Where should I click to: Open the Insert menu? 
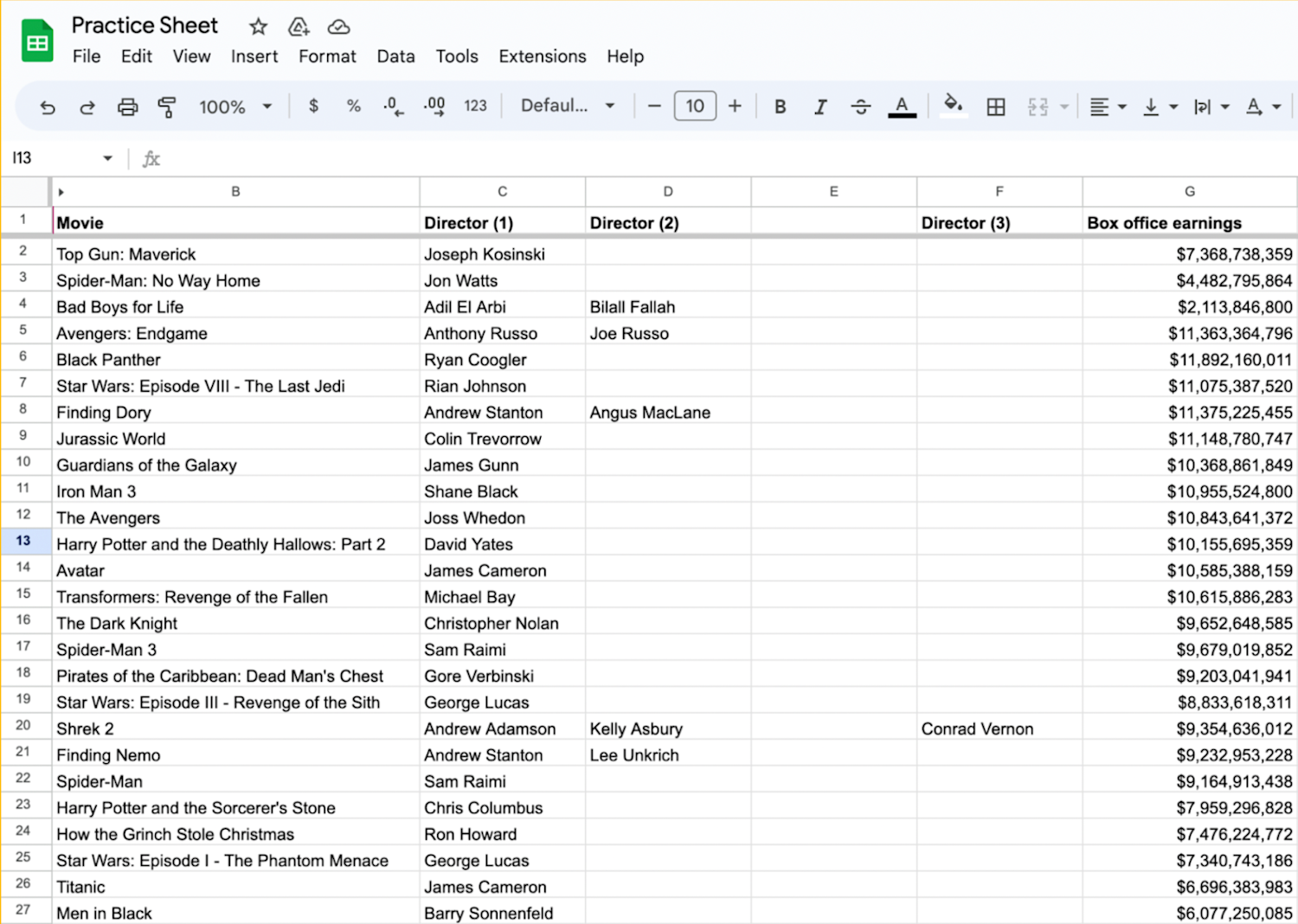(254, 56)
